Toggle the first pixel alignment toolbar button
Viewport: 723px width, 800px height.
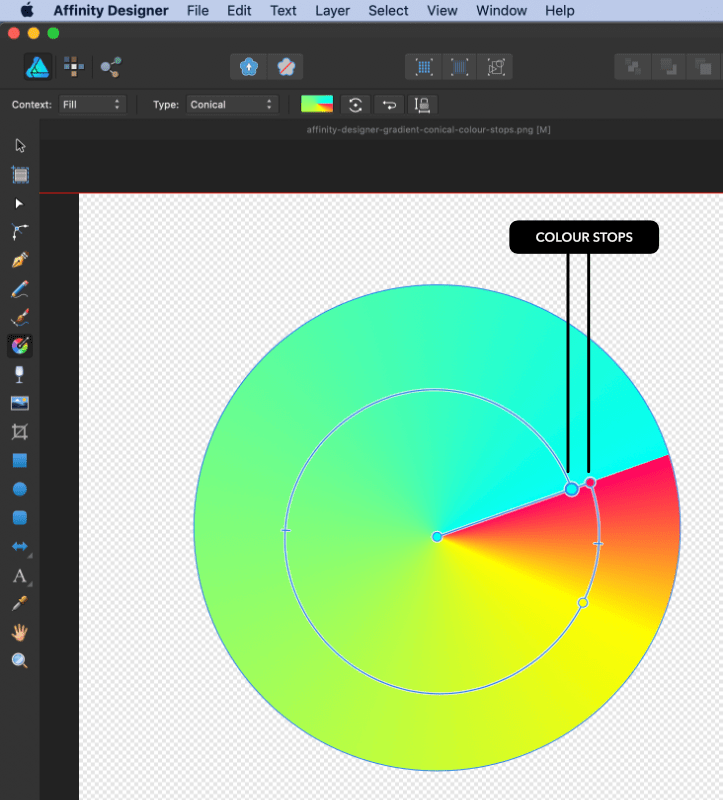(x=424, y=67)
